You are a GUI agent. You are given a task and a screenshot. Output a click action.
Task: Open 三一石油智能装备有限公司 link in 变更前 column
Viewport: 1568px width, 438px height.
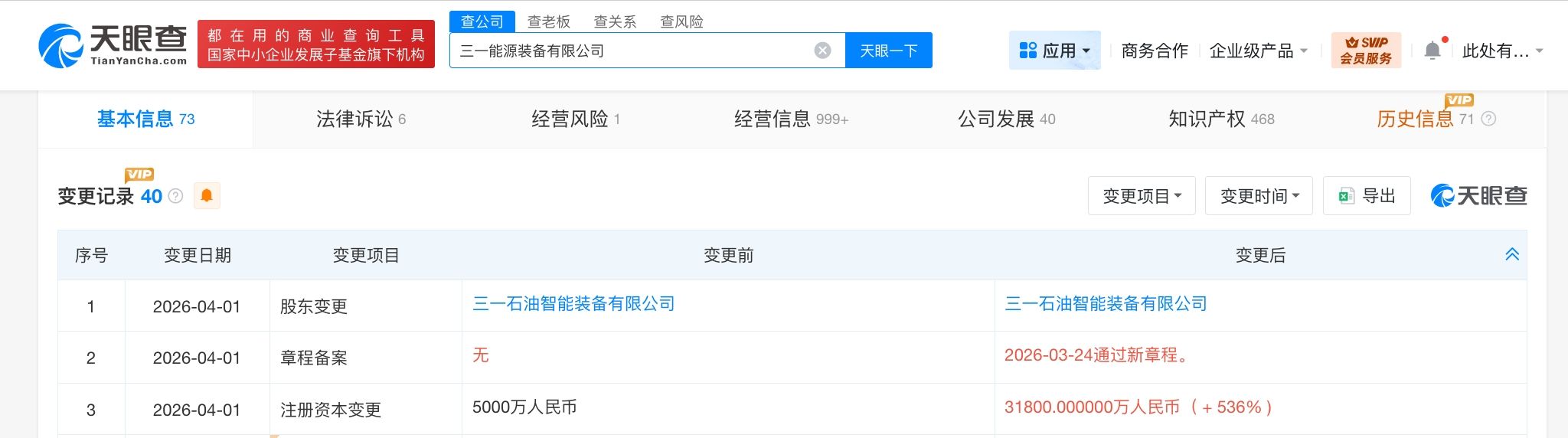[x=573, y=304]
